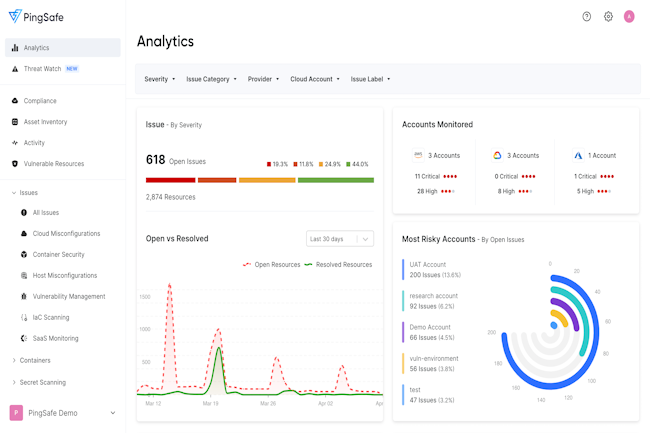Click the PingSafe Demo workspace avatar
The height and width of the screenshot is (433, 650).
pyautogui.click(x=16, y=413)
